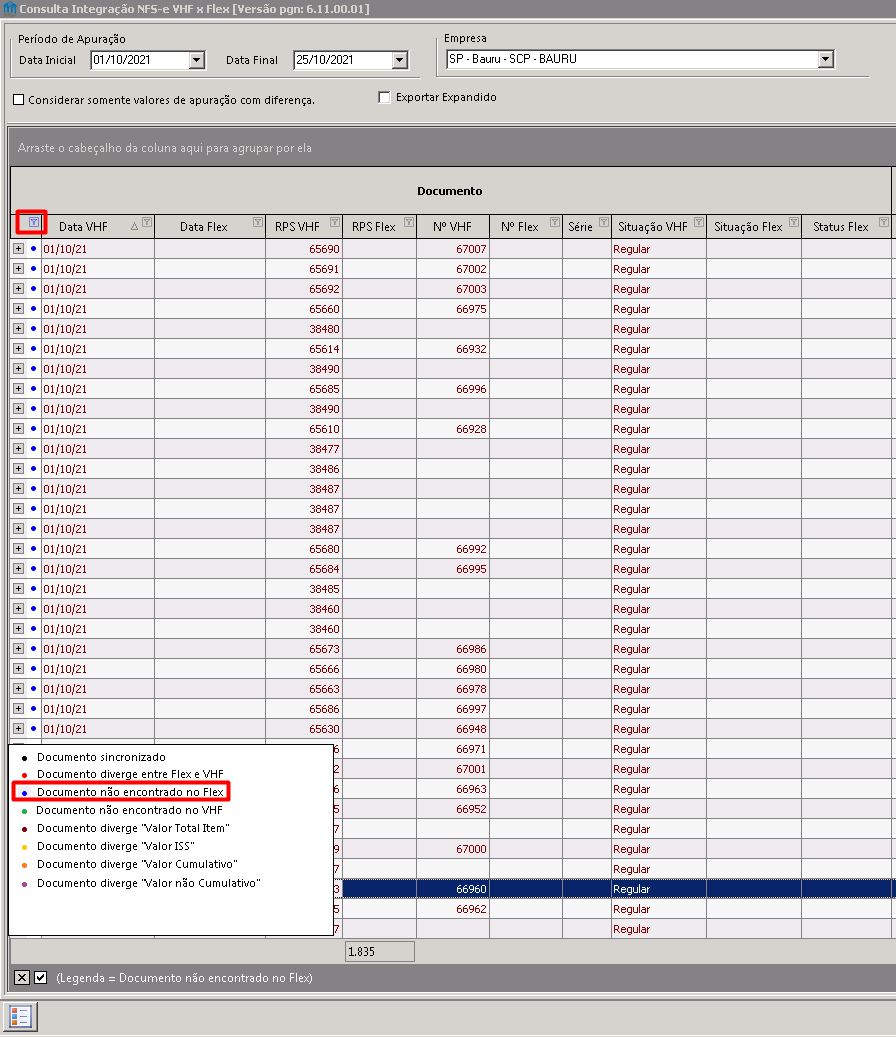This screenshot has height=1037, width=896.
Task: Sort by the Status Flex column header
Action: (840, 227)
